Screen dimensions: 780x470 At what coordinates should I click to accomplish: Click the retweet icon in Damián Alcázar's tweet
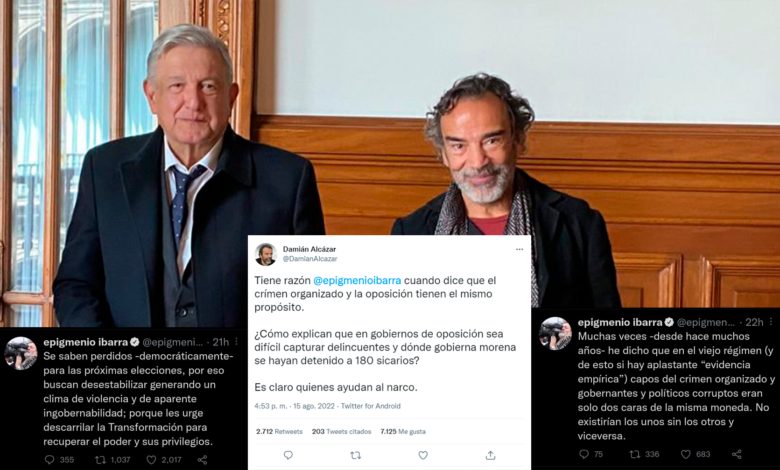(355, 455)
